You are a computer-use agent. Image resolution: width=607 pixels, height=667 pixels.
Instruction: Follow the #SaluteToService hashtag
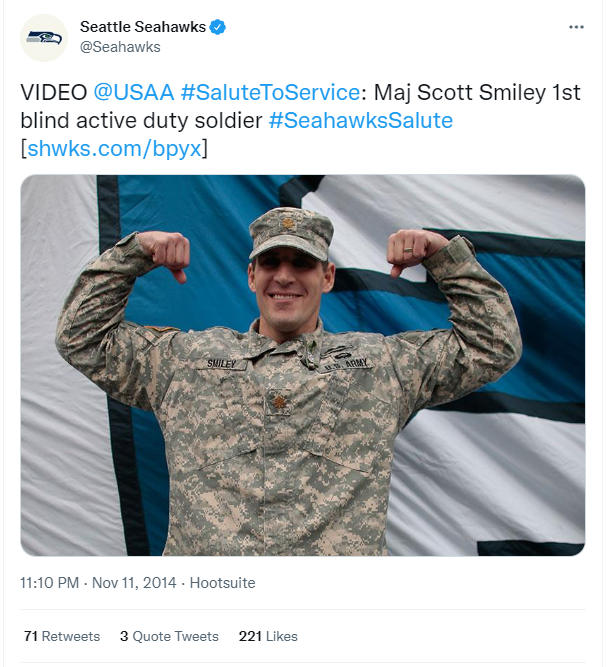tap(270, 93)
